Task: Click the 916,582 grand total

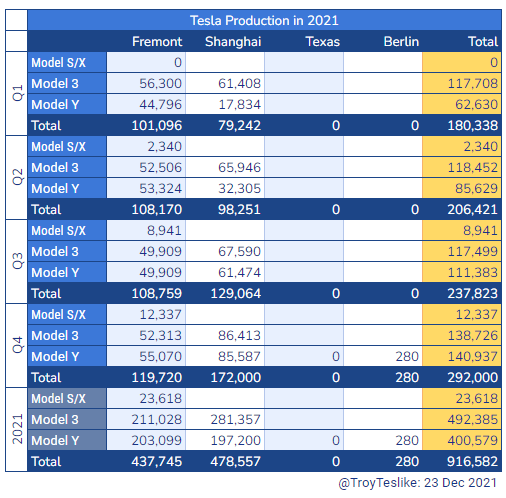Action: tap(462, 461)
